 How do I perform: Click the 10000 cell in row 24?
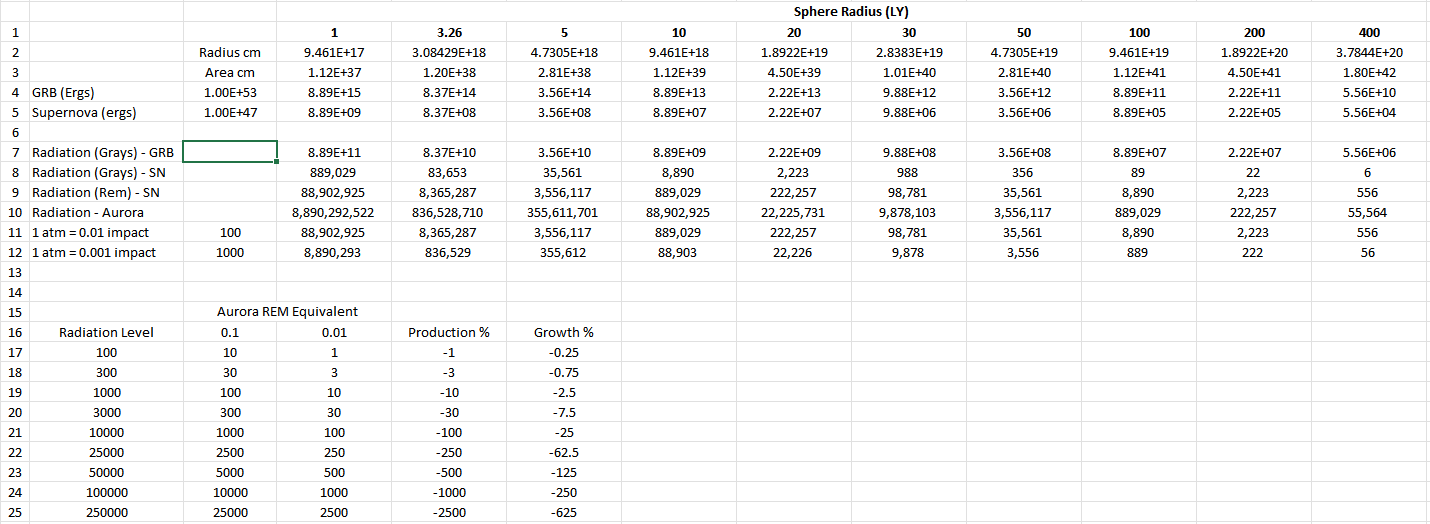point(230,492)
